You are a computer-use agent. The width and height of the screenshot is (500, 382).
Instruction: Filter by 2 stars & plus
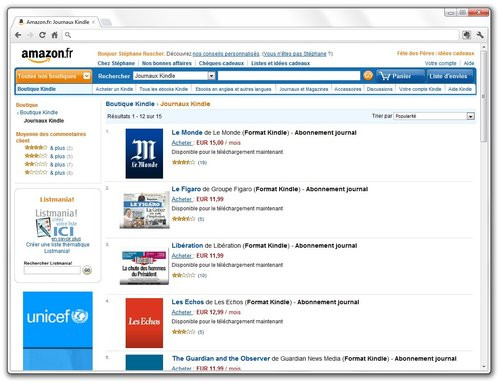[x=48, y=164]
